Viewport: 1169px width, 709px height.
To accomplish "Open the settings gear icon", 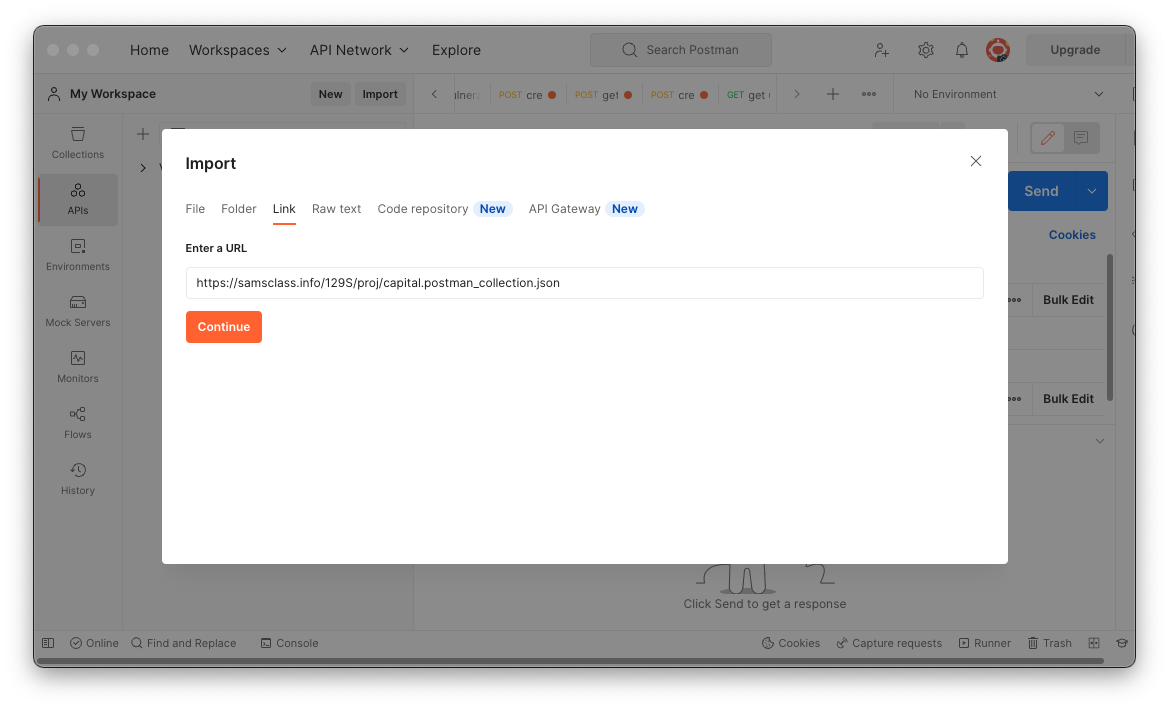I will (925, 50).
